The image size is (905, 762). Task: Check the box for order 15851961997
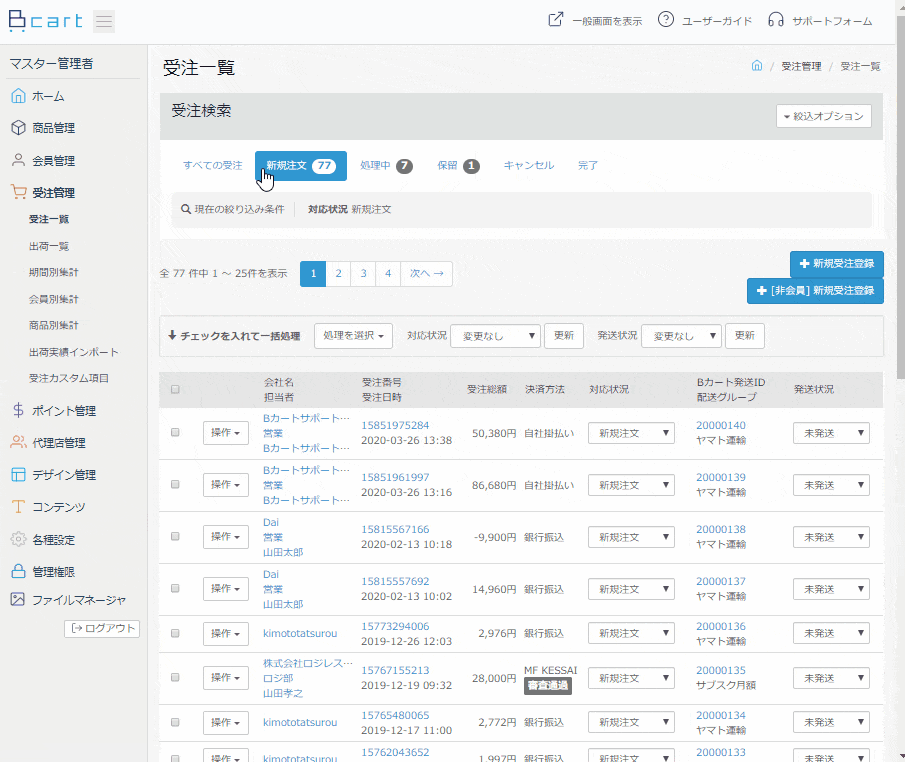[175, 484]
